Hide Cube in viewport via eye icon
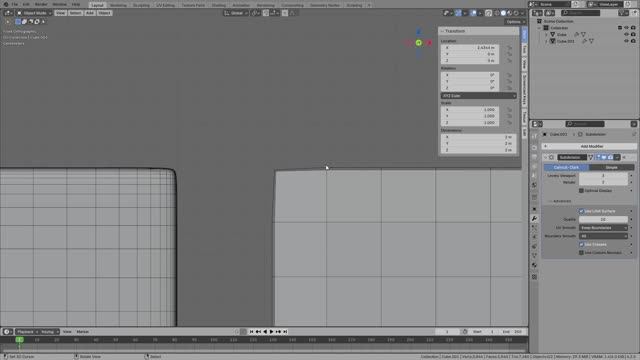 pos(627,35)
